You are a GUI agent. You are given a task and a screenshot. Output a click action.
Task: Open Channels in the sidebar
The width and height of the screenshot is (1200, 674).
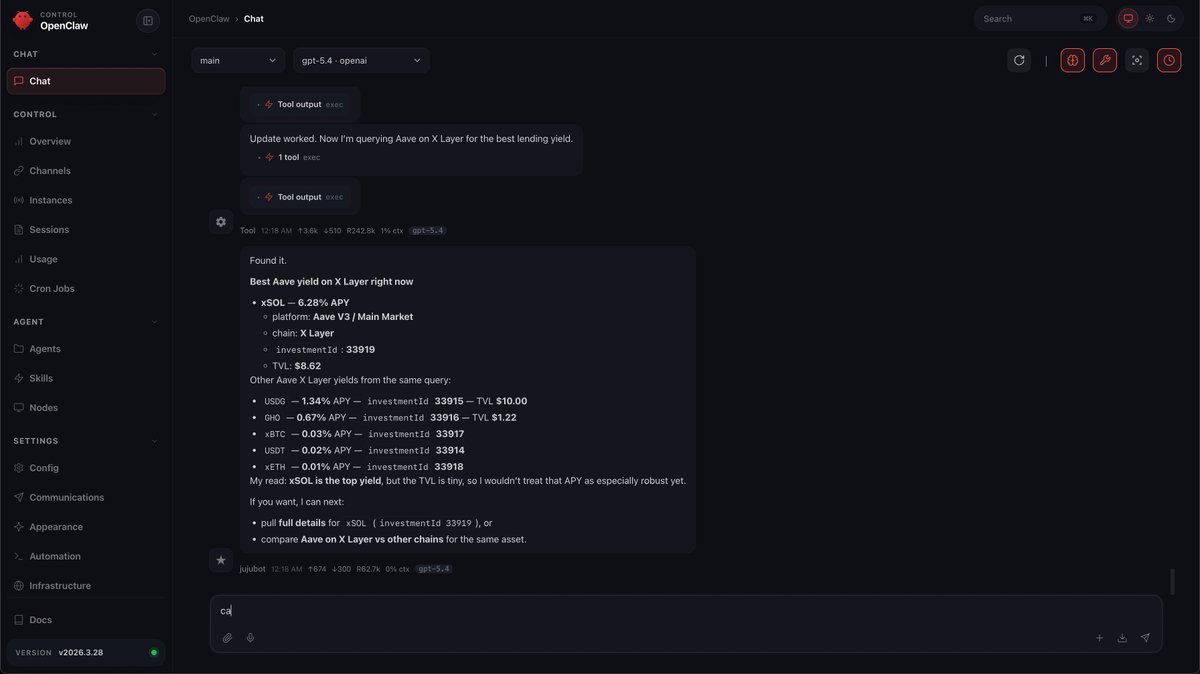click(86, 171)
